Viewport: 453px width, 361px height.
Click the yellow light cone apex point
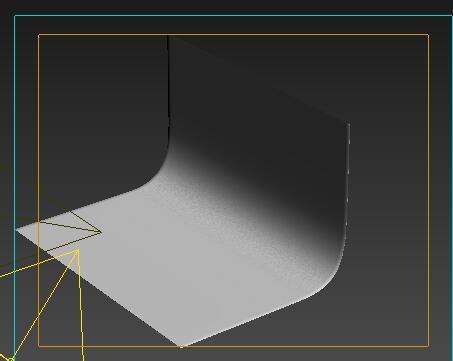78,250
